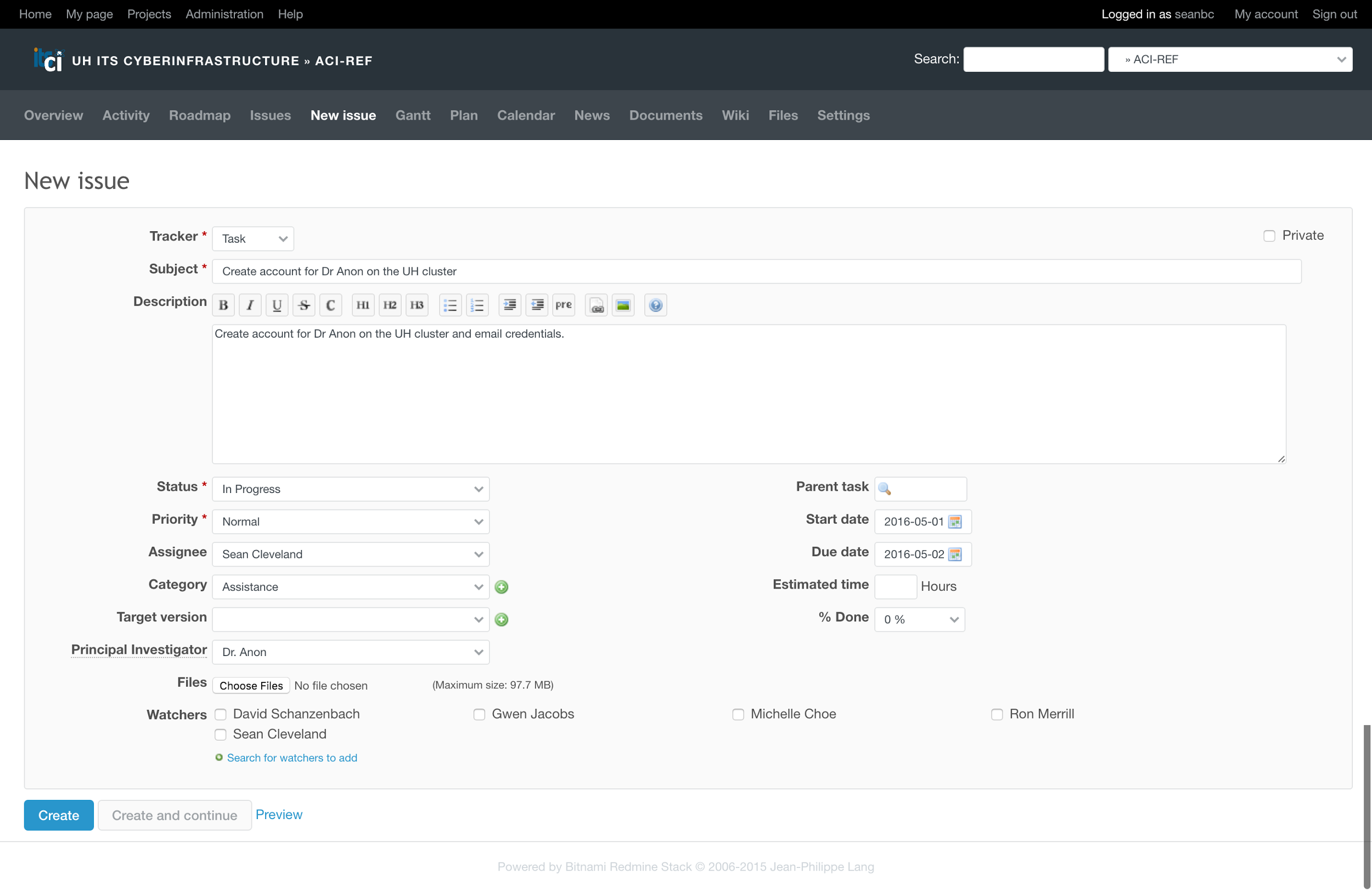Click the Parent task field
This screenshot has height=891, width=1372.
coord(921,489)
